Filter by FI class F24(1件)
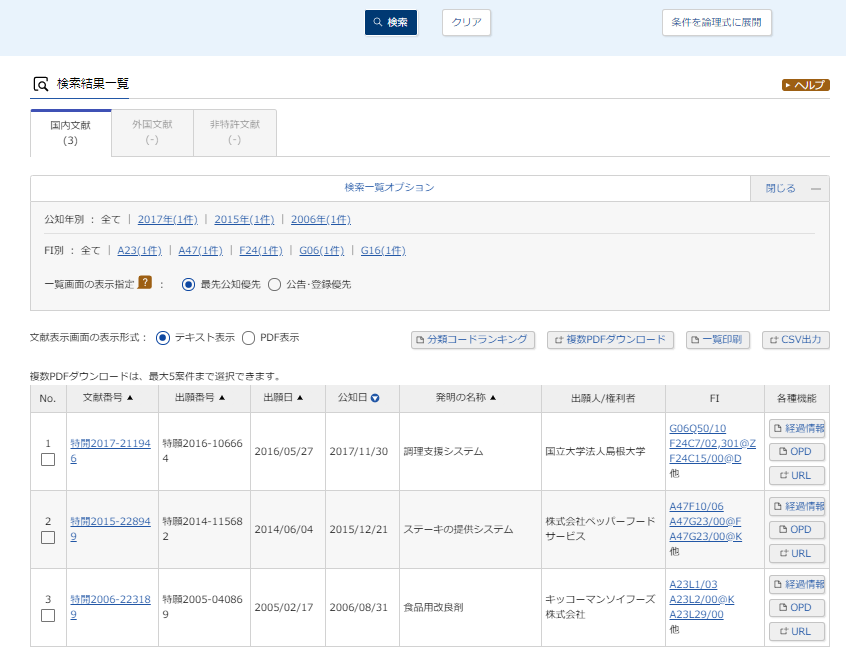 tap(261, 250)
